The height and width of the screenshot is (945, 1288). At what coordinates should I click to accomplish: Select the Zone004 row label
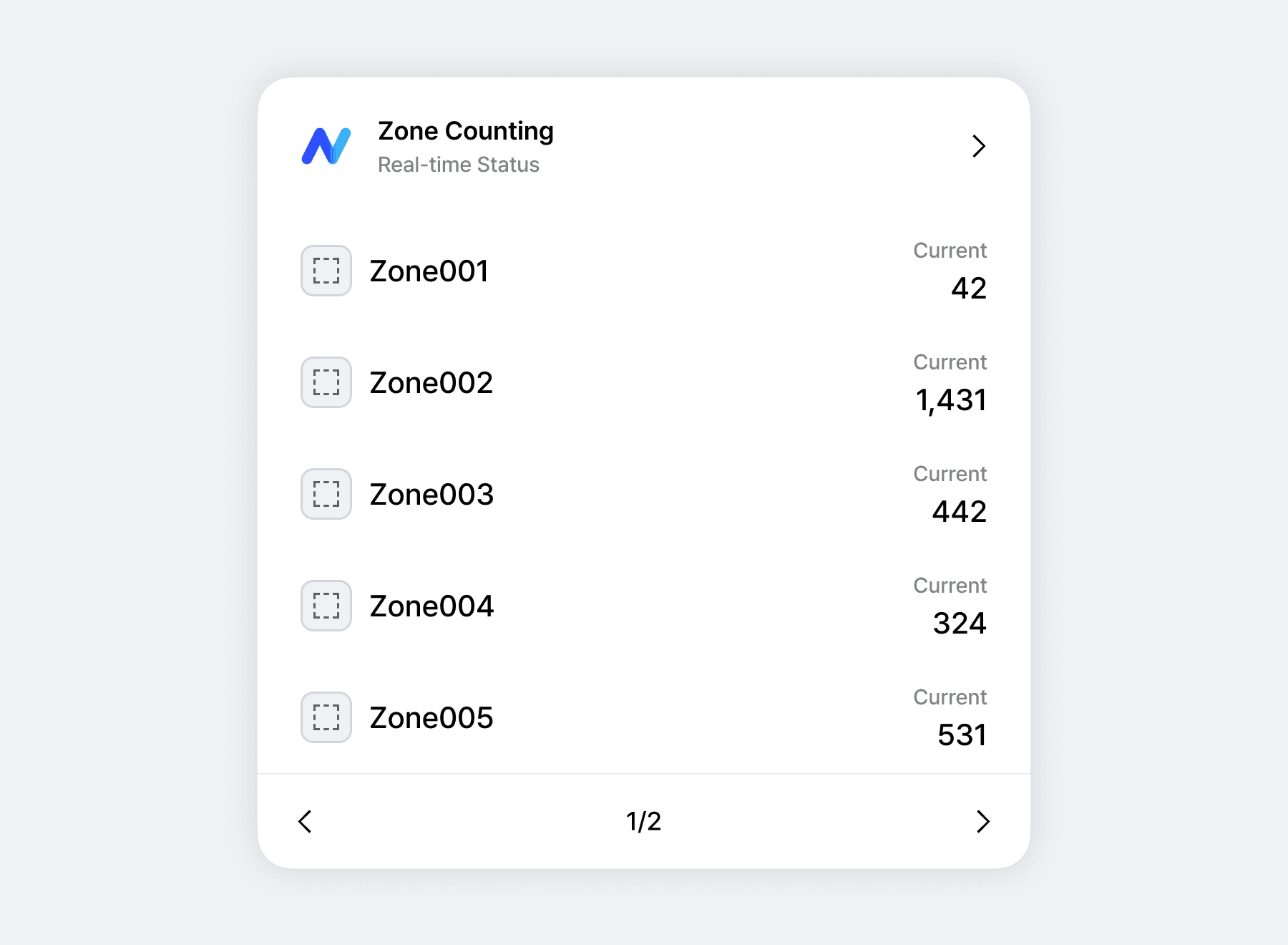click(x=431, y=606)
